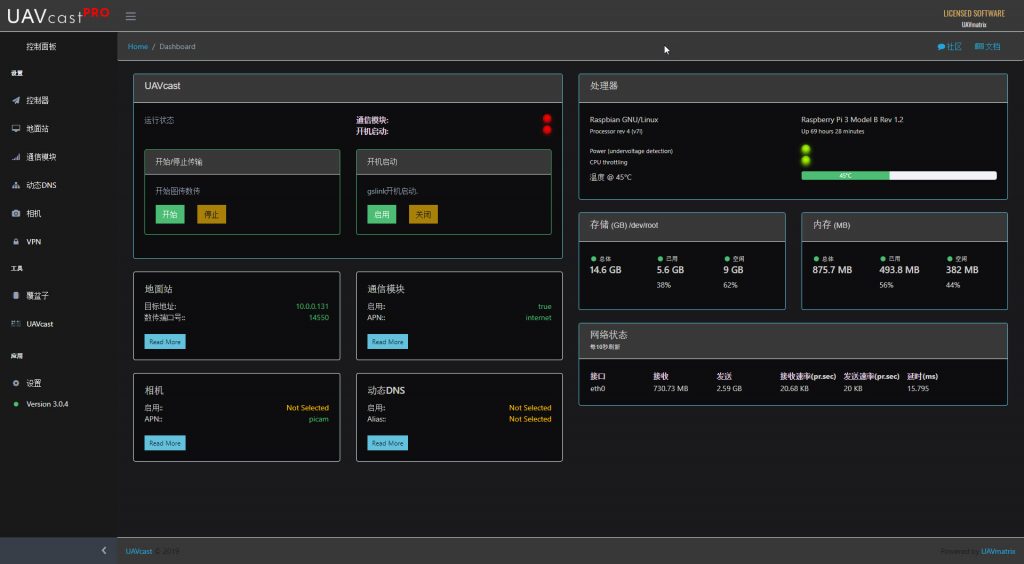Click the green undervoltage detection indicator
Image resolution: width=1024 pixels, height=564 pixels.
tap(806, 149)
